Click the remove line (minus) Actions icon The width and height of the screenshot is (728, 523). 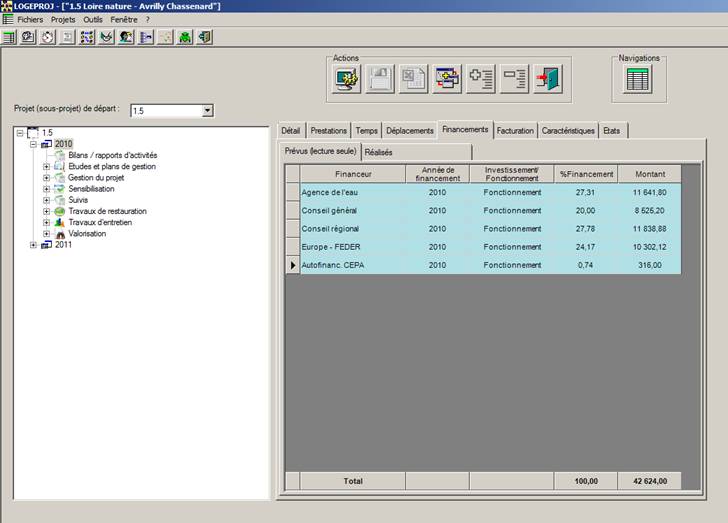pos(514,79)
